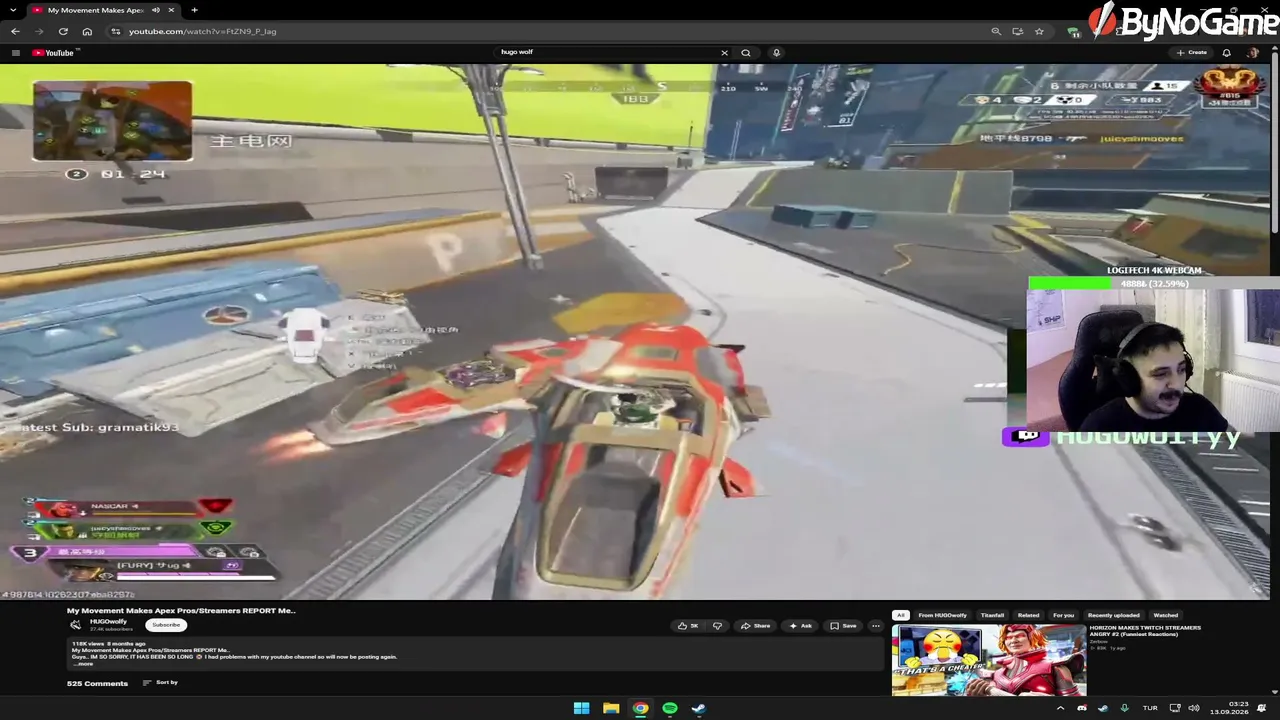
Task: Select the From HUGOwolfy chip
Action: (942, 615)
